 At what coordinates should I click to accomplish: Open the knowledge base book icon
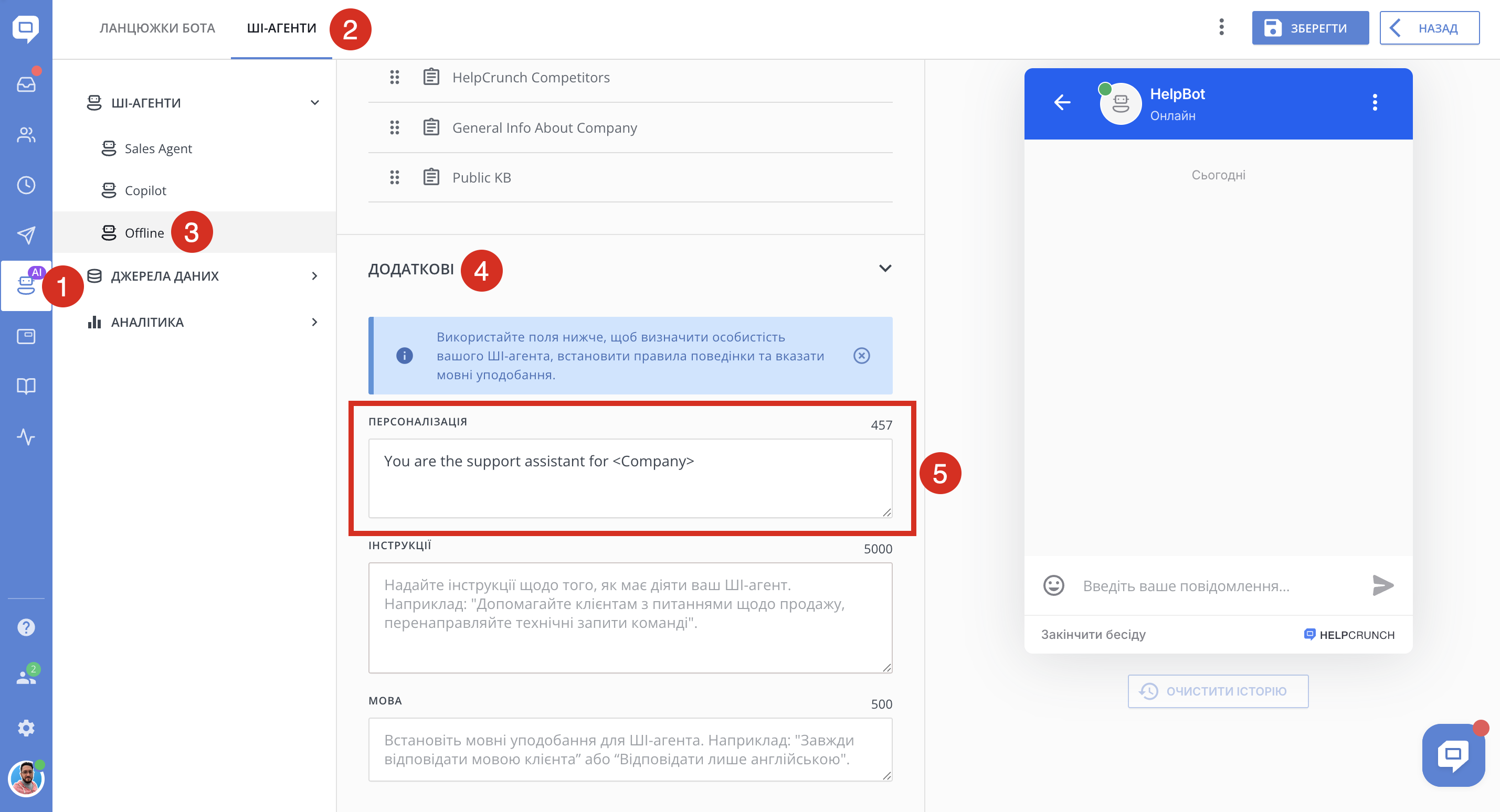(26, 386)
